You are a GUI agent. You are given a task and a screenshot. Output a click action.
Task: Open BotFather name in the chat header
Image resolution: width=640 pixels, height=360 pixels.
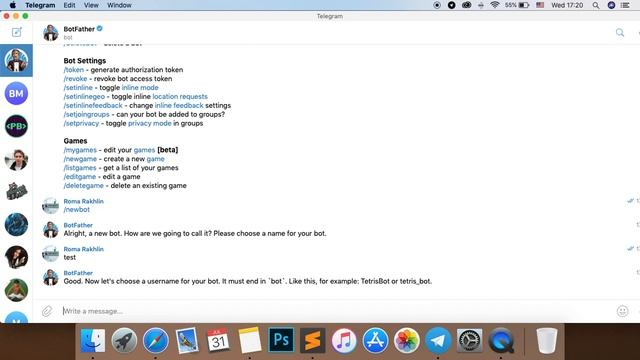pyautogui.click(x=79, y=29)
